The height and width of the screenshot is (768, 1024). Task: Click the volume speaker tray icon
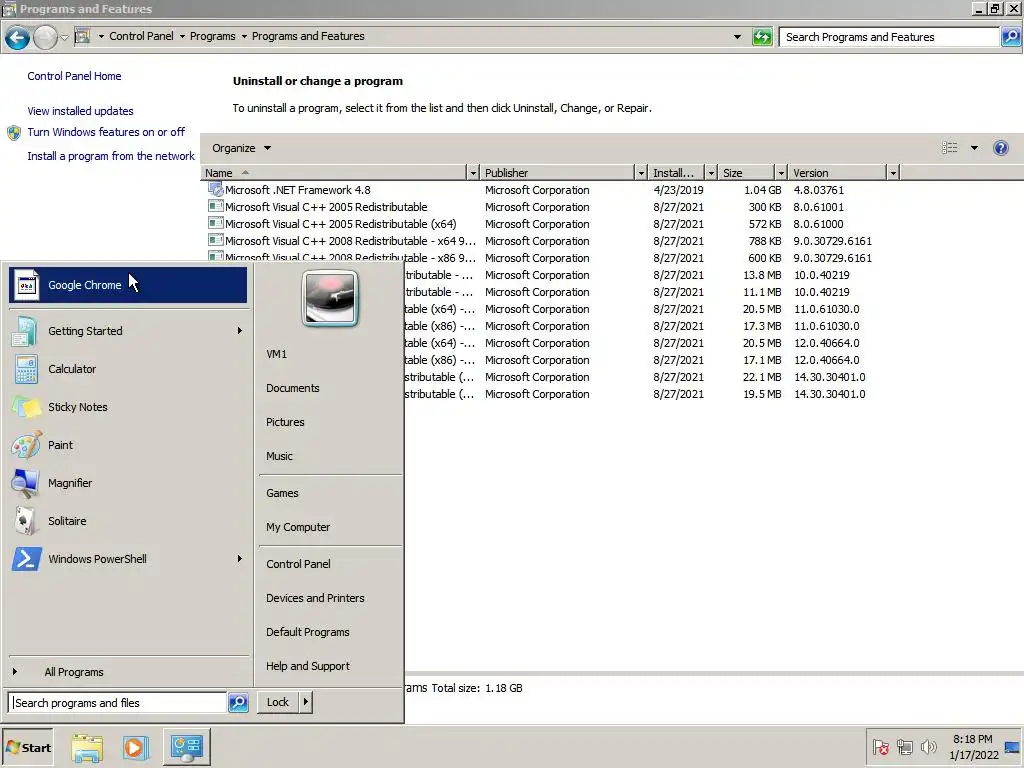pyautogui.click(x=928, y=747)
